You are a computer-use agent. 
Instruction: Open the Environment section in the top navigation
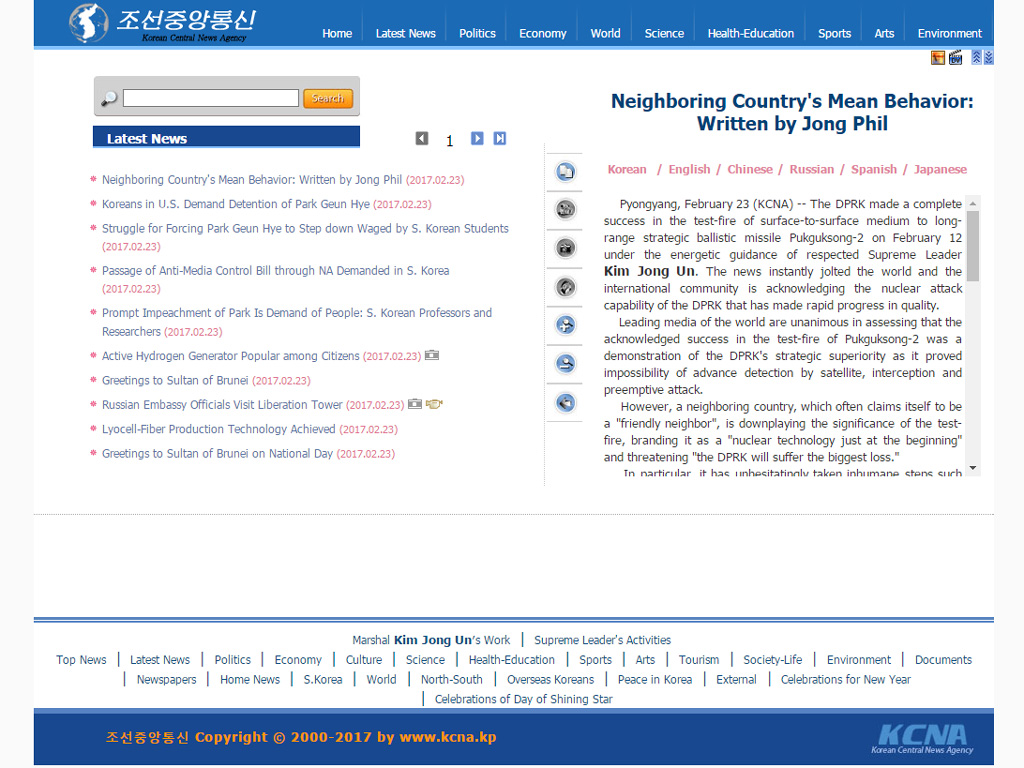[x=950, y=33]
